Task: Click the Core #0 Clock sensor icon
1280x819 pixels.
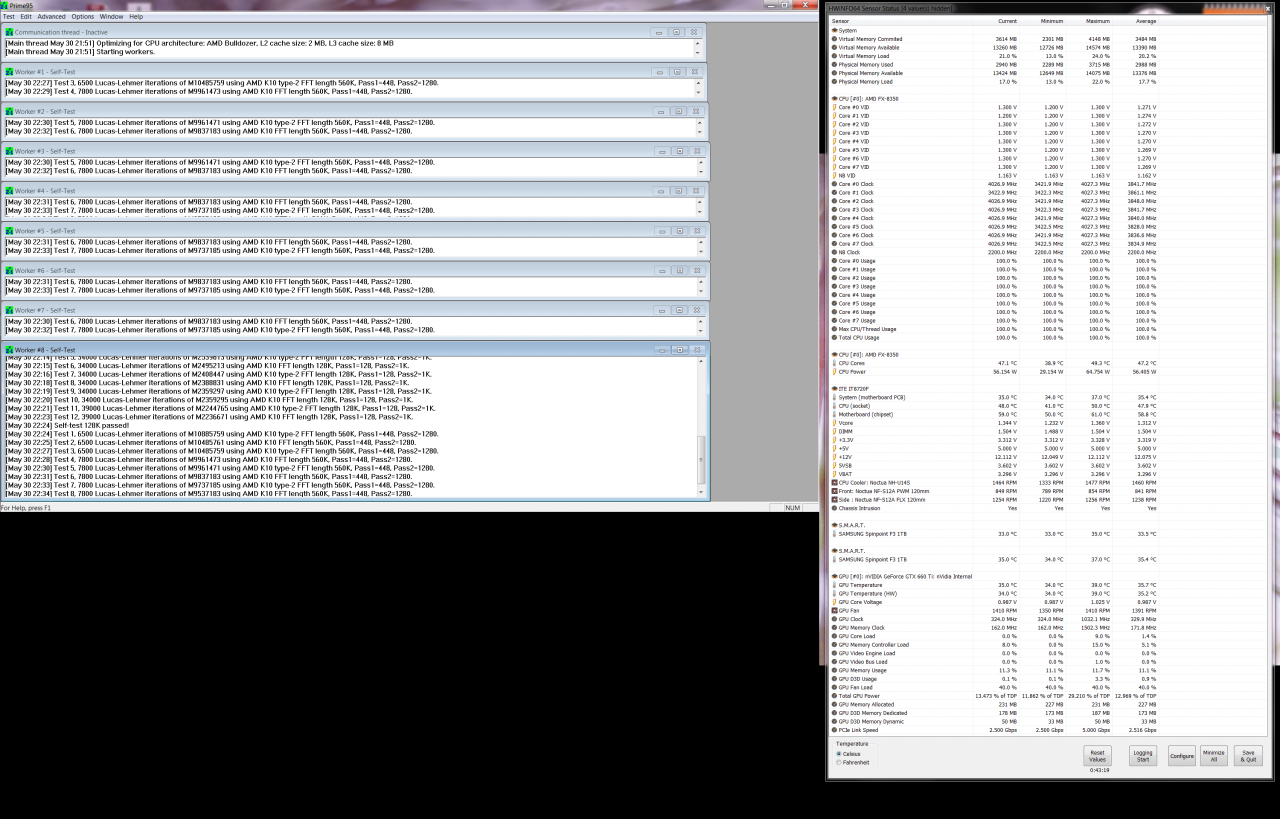Action: (835, 184)
